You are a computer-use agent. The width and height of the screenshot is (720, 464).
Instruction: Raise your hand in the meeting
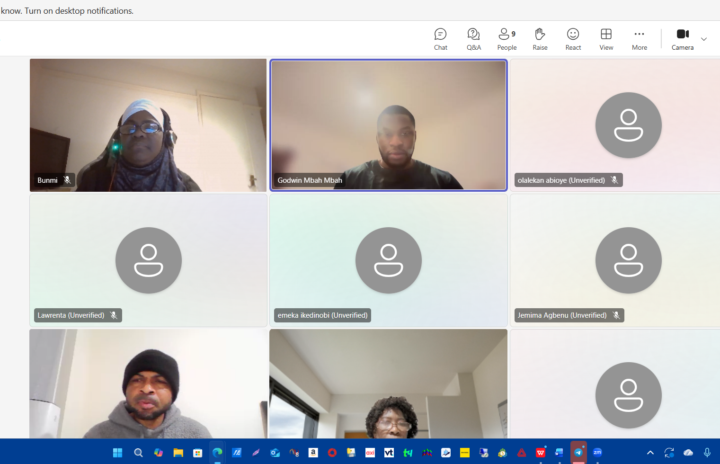(540, 39)
